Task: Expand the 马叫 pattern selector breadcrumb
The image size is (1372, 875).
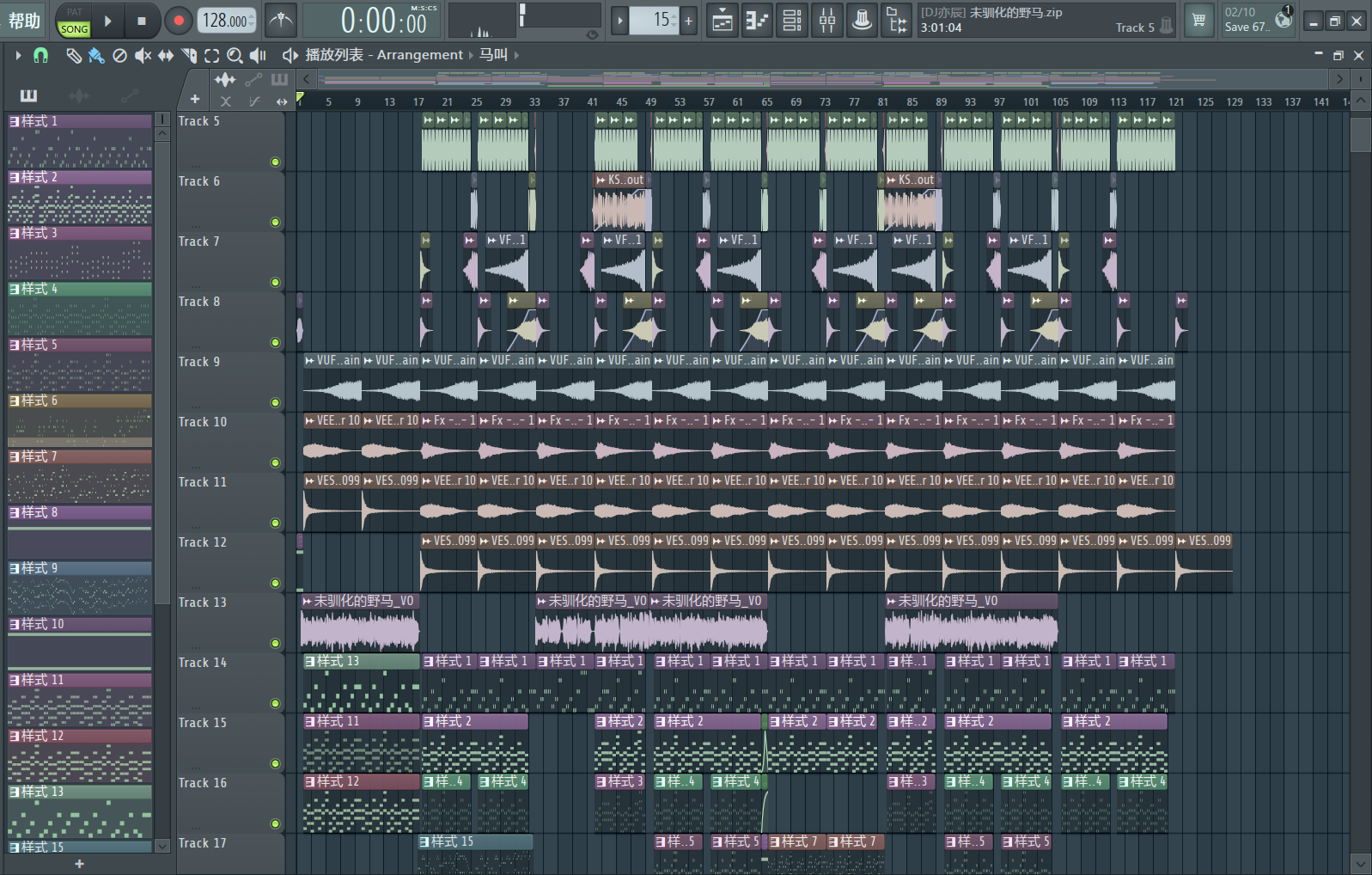Action: coord(493,55)
